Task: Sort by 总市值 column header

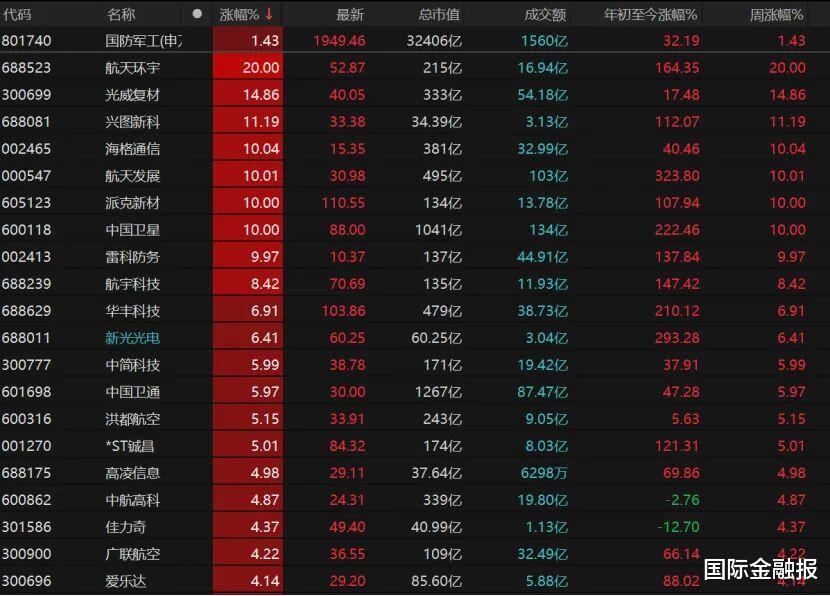Action: (x=439, y=14)
